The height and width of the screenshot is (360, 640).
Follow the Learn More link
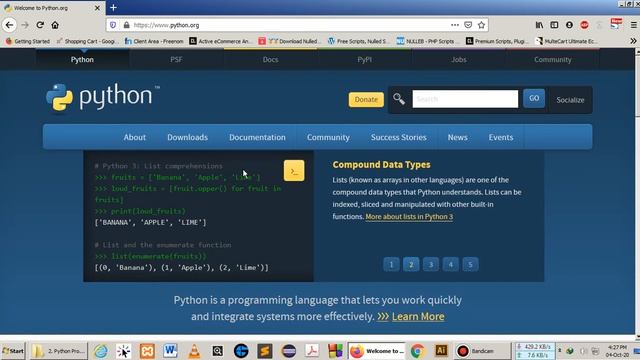click(x=418, y=316)
